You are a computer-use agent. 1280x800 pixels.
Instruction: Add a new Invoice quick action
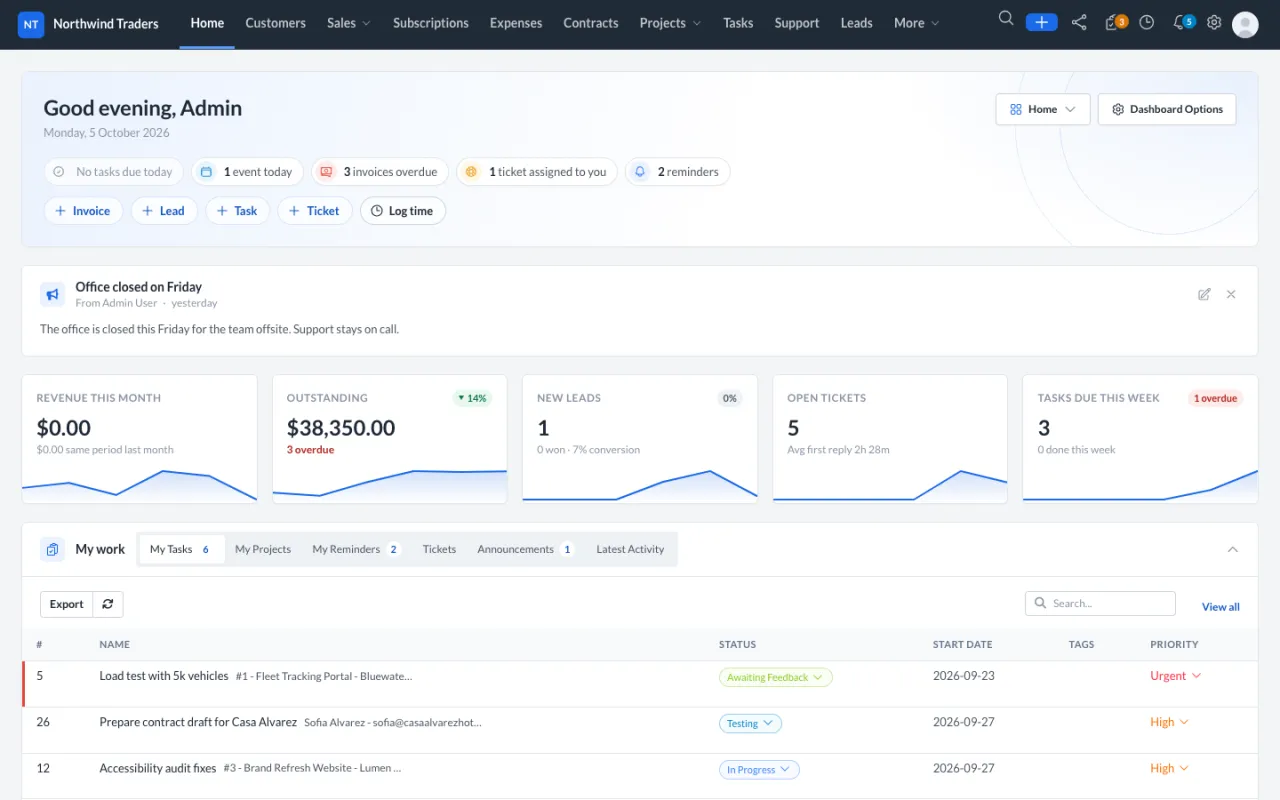(83, 211)
